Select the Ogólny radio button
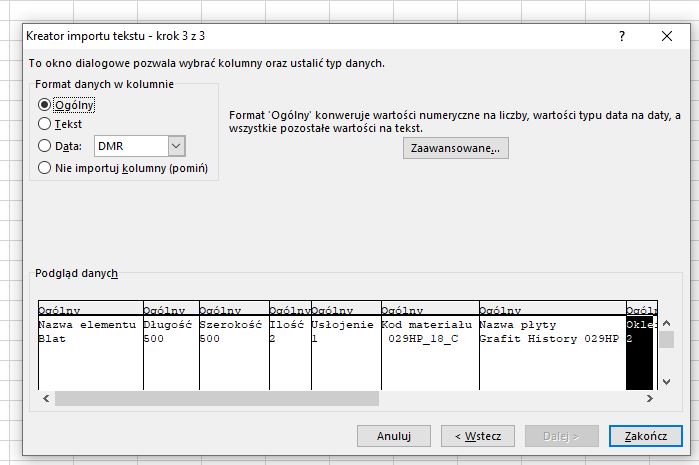Screen dimensions: 699x465 (x=44, y=104)
